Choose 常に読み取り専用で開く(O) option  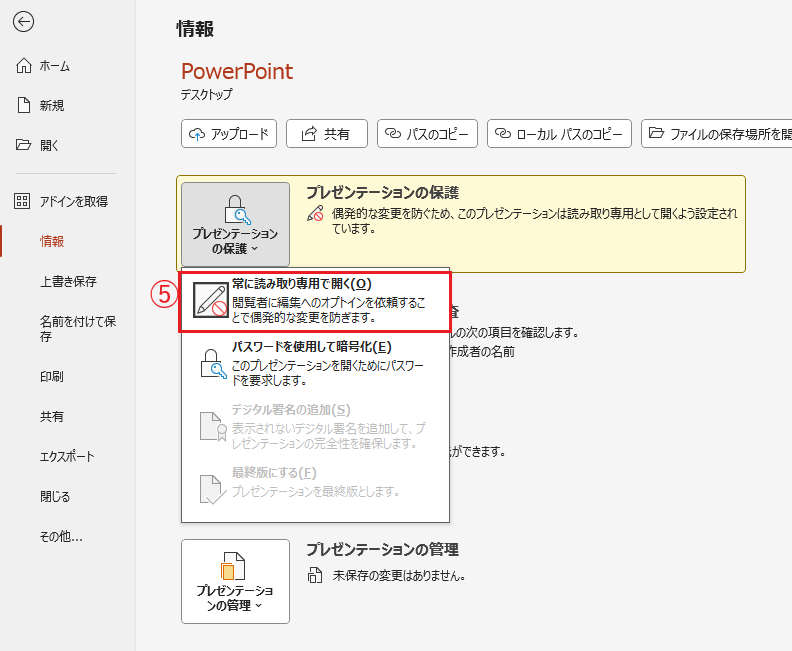[x=315, y=302]
